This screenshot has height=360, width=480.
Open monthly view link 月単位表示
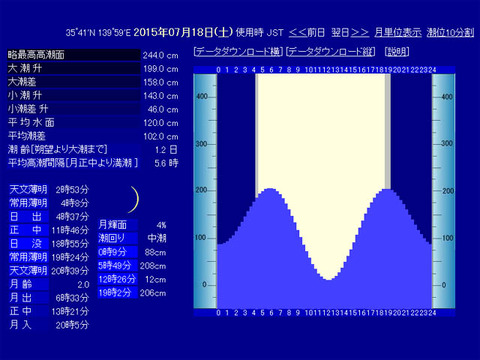pos(398,32)
